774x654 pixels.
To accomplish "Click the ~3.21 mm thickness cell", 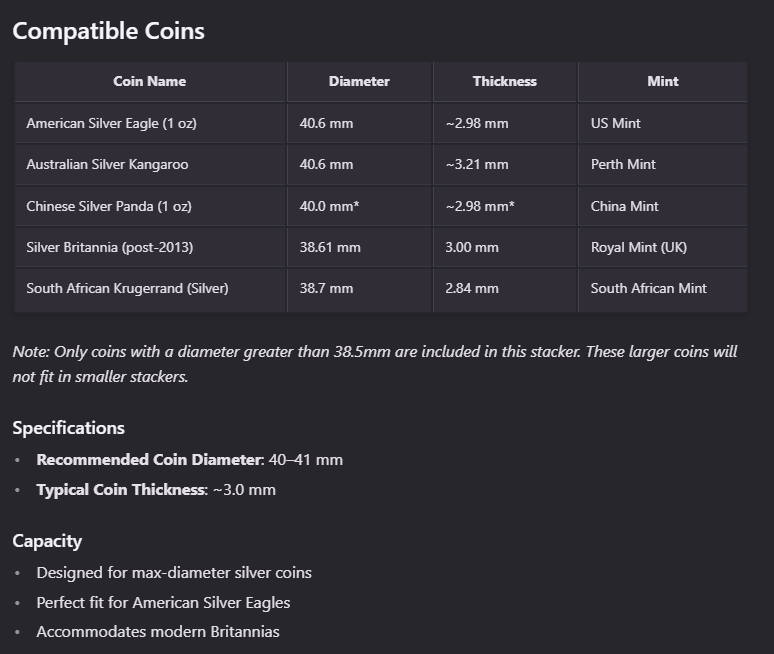I will (477, 165).
